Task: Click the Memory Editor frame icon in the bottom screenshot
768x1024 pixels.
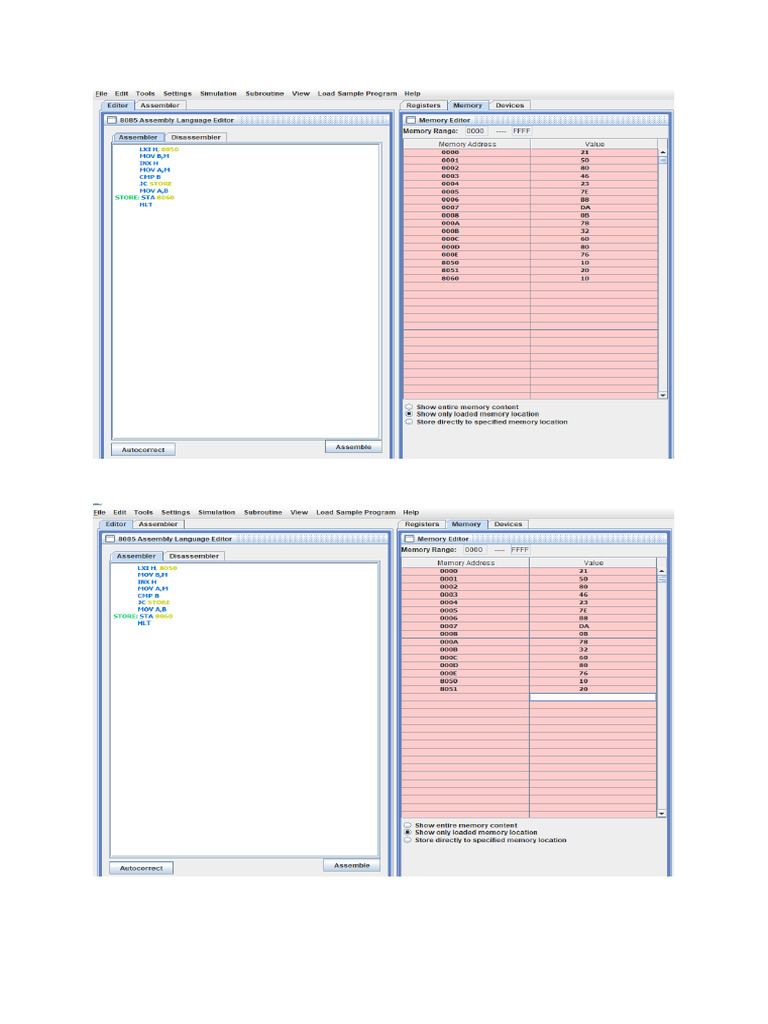Action: click(x=409, y=539)
